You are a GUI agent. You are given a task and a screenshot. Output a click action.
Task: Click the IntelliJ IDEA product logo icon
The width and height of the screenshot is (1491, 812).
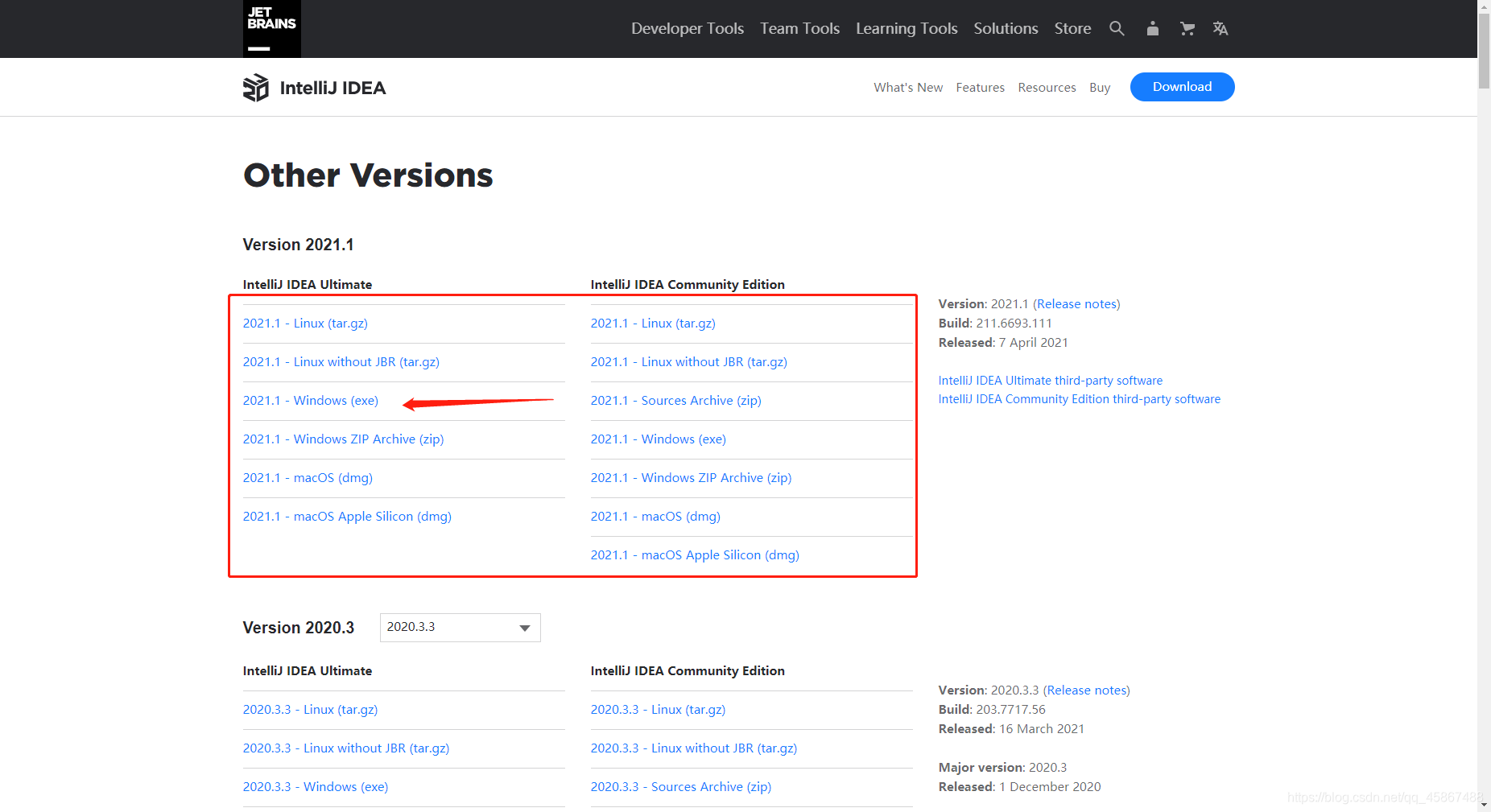256,88
